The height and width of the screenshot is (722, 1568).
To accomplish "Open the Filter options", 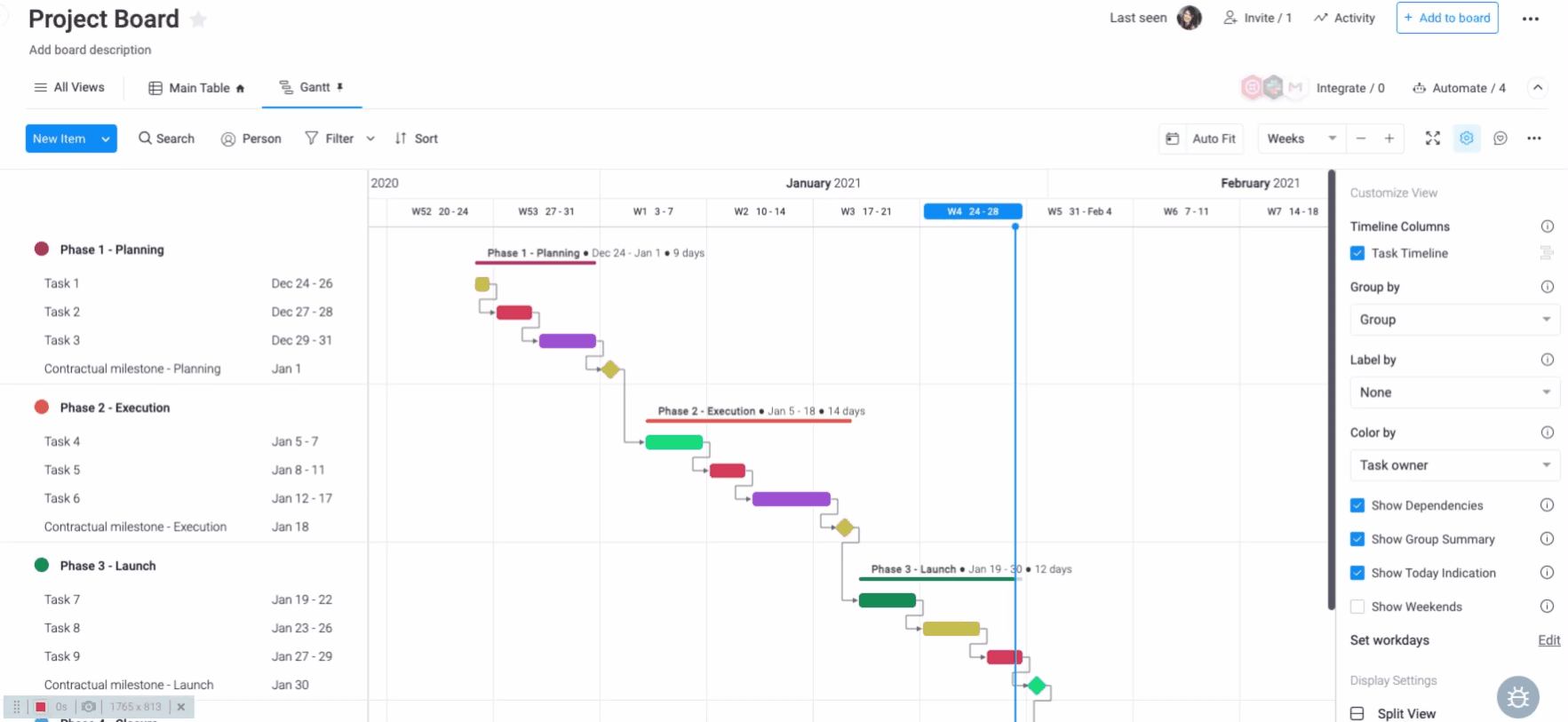I will tap(330, 139).
